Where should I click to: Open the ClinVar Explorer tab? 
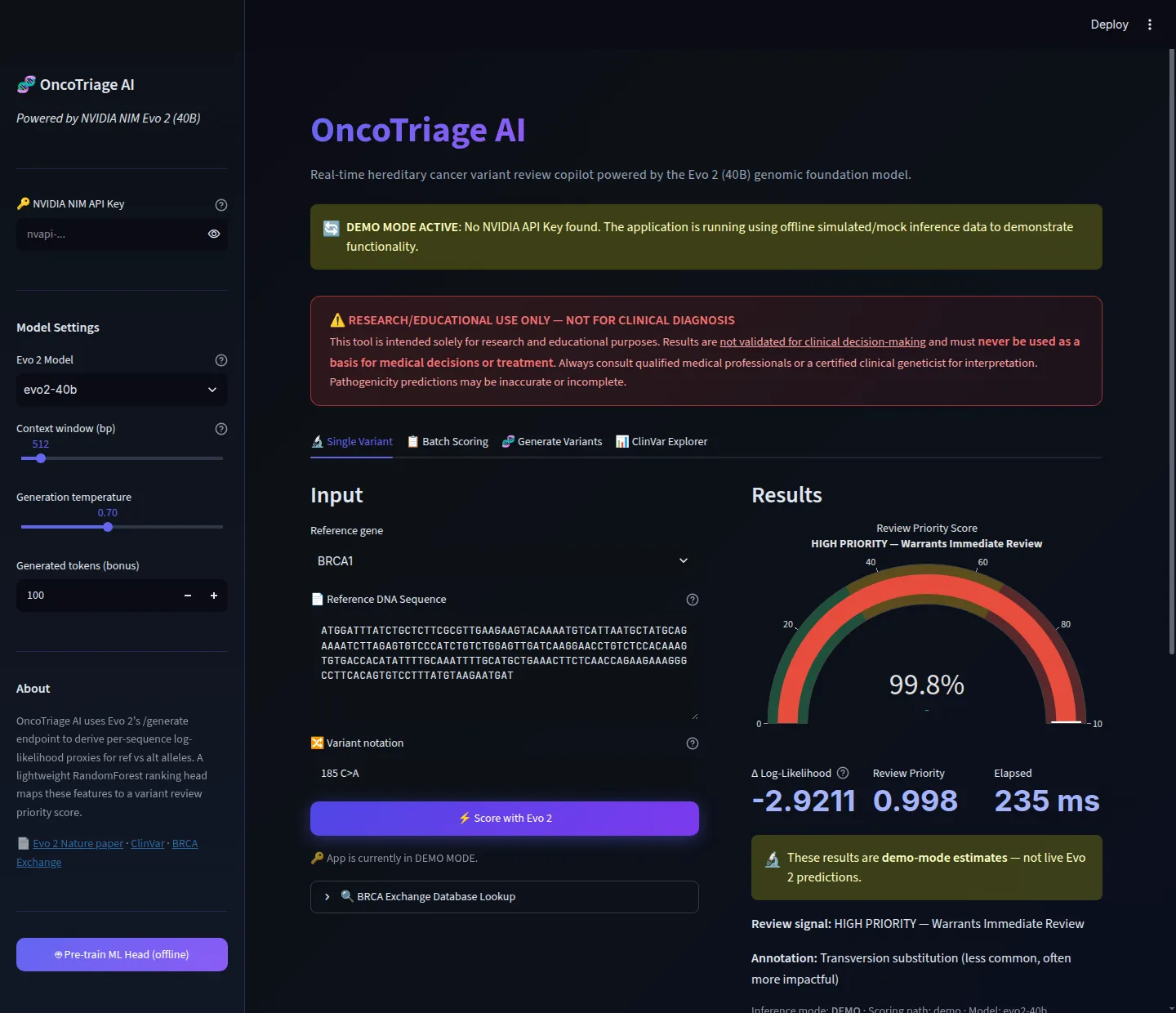pos(661,441)
